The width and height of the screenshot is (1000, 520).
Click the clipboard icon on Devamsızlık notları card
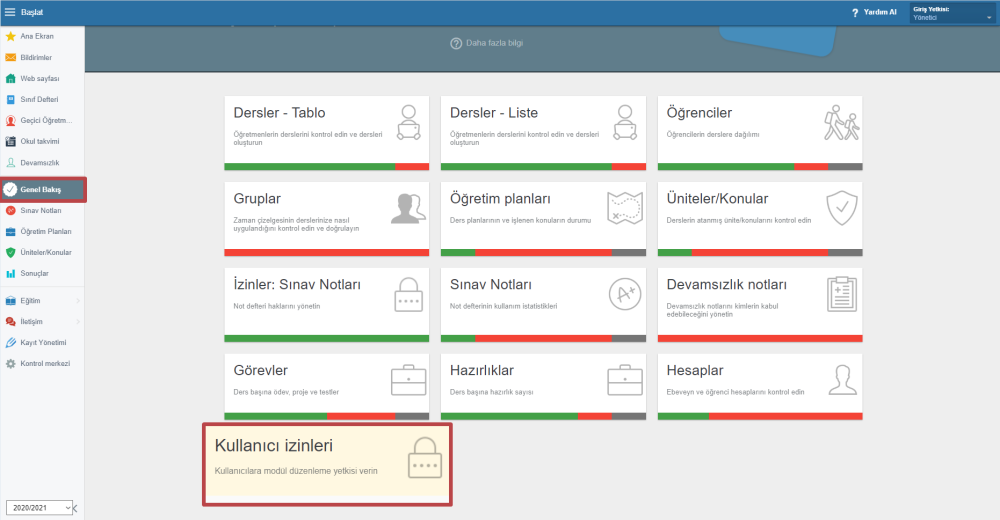point(842,294)
